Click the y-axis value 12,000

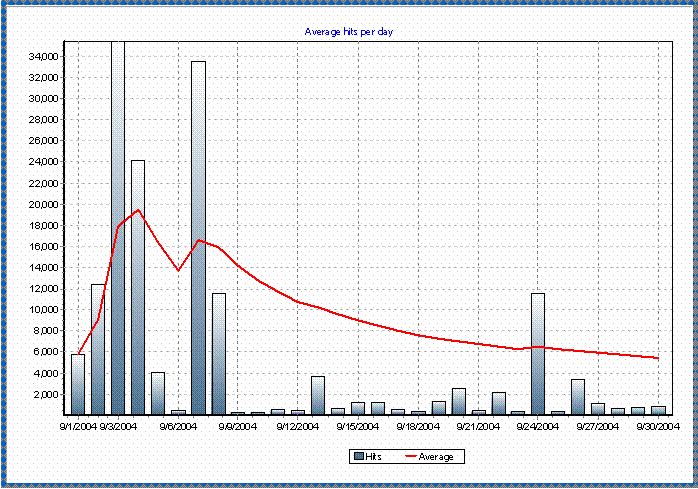pos(43,289)
